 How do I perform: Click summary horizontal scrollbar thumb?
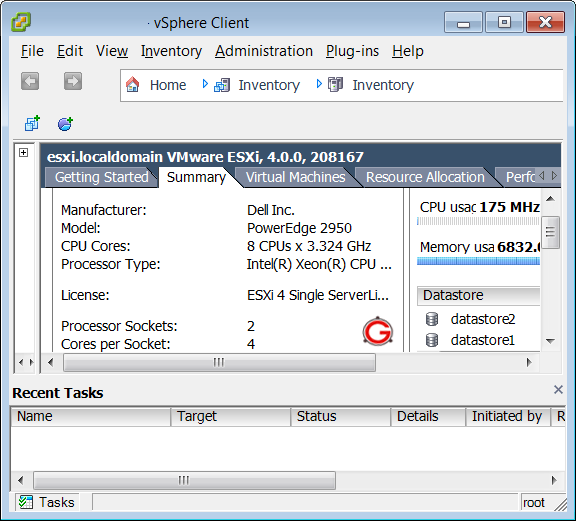(219, 362)
